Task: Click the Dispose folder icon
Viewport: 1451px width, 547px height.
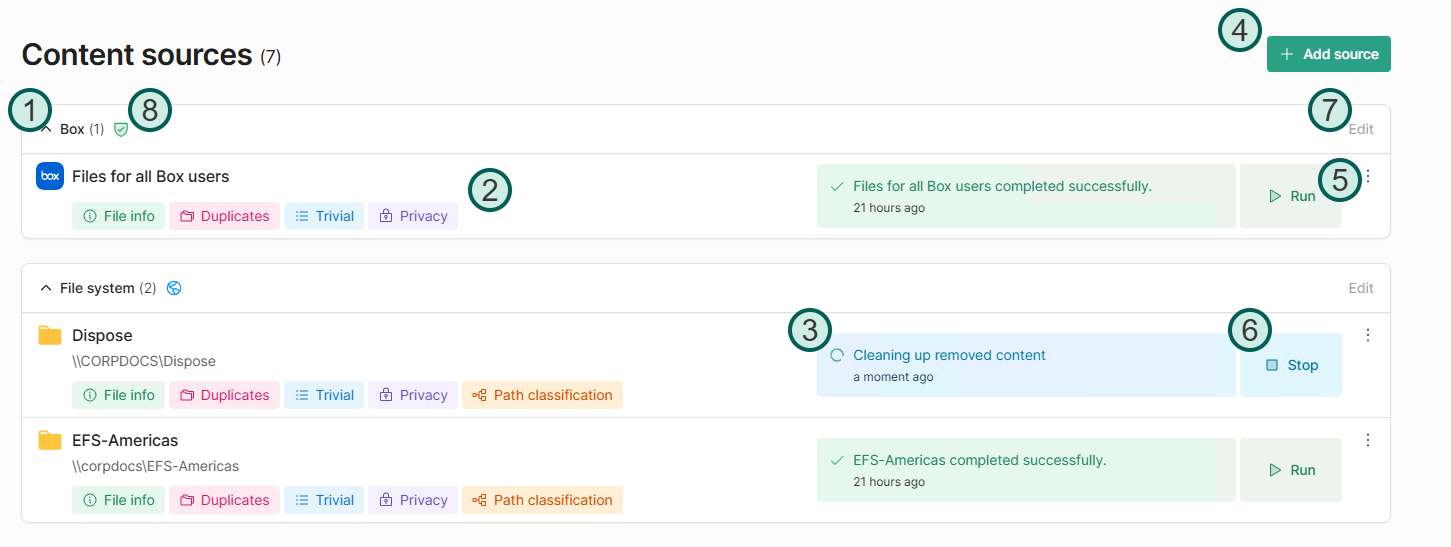Action: click(x=50, y=336)
